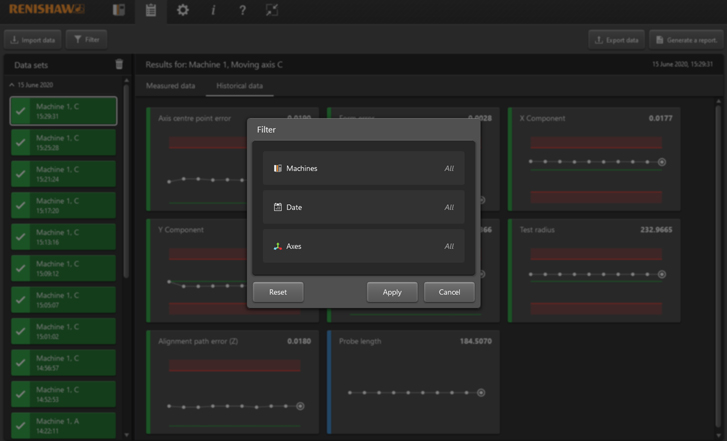
Task: Click the Renishaw logo
Action: (47, 10)
